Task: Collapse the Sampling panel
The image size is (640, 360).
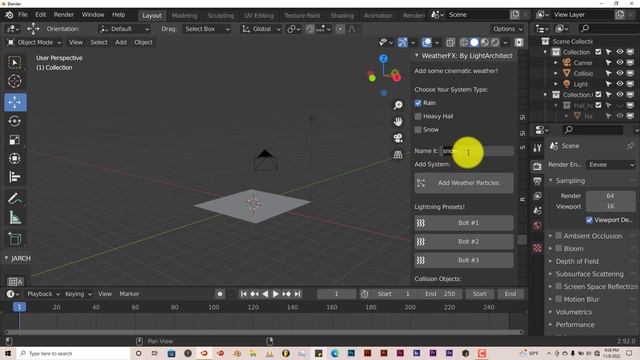Action: [x=551, y=180]
